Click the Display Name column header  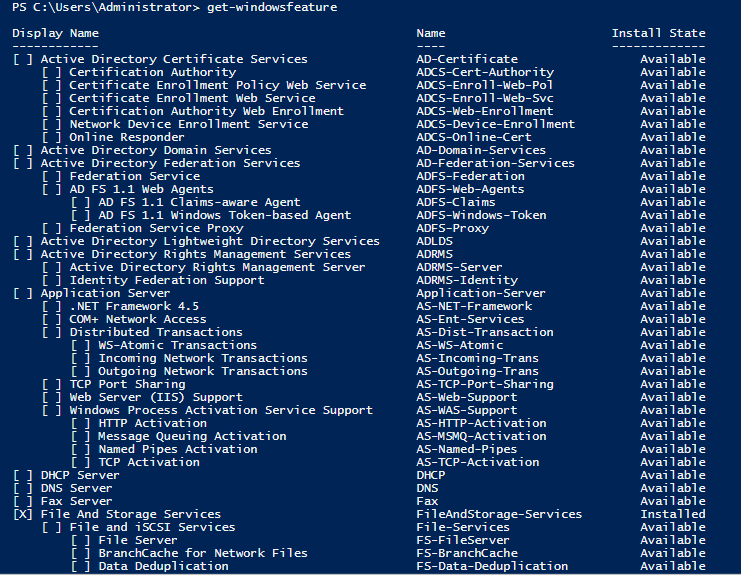55,34
